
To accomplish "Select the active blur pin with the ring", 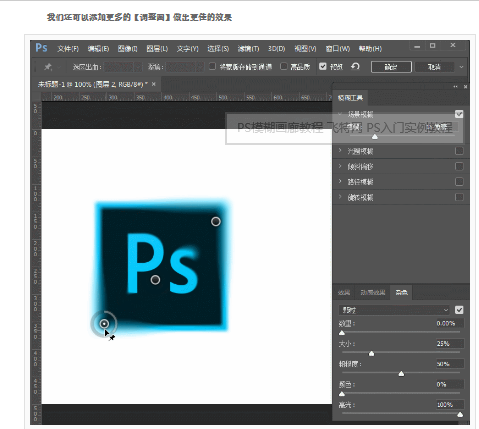I will [x=104, y=323].
